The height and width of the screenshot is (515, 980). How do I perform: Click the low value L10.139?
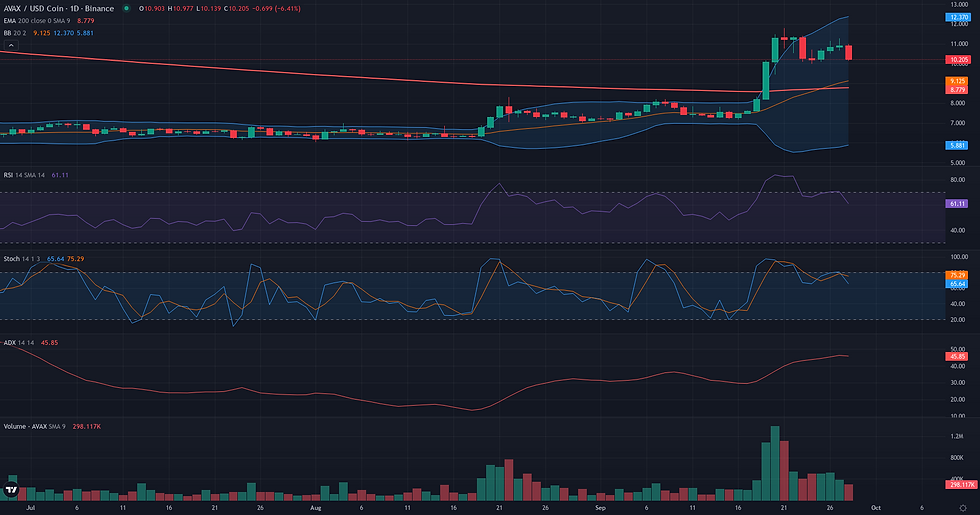click(x=208, y=9)
